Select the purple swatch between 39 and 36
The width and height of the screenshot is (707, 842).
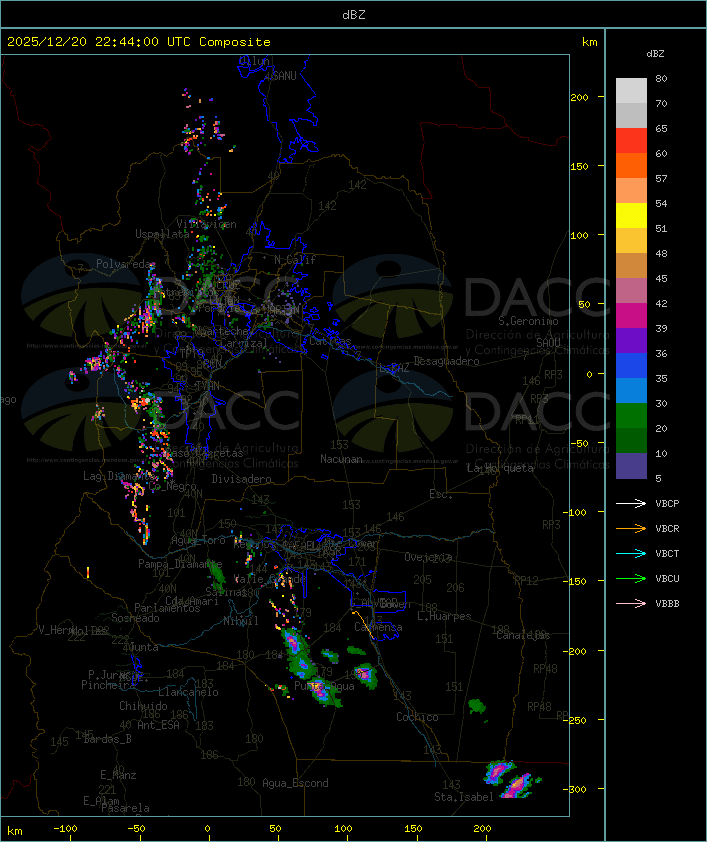pyautogui.click(x=631, y=340)
